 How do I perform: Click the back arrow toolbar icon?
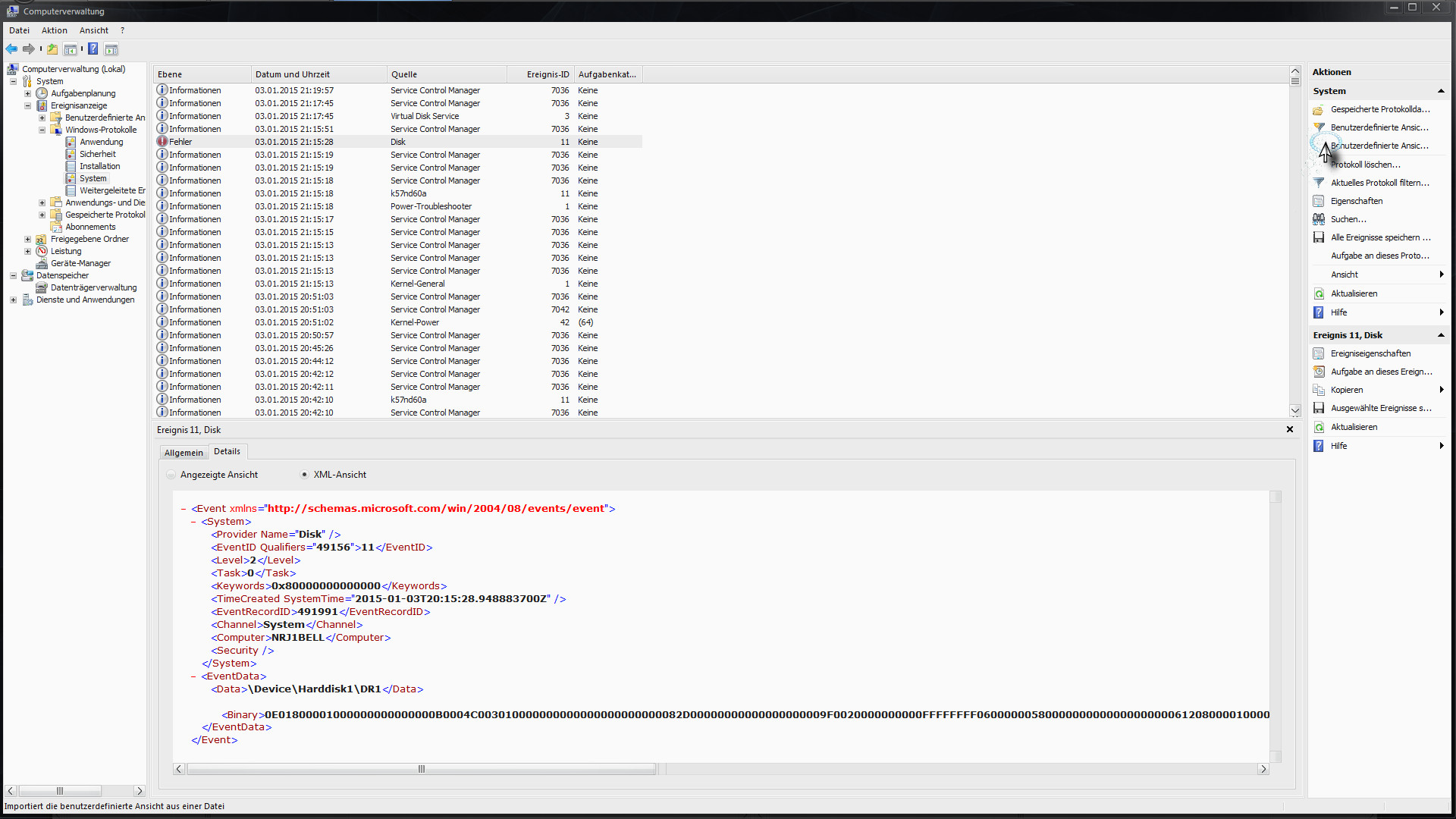pyautogui.click(x=11, y=49)
